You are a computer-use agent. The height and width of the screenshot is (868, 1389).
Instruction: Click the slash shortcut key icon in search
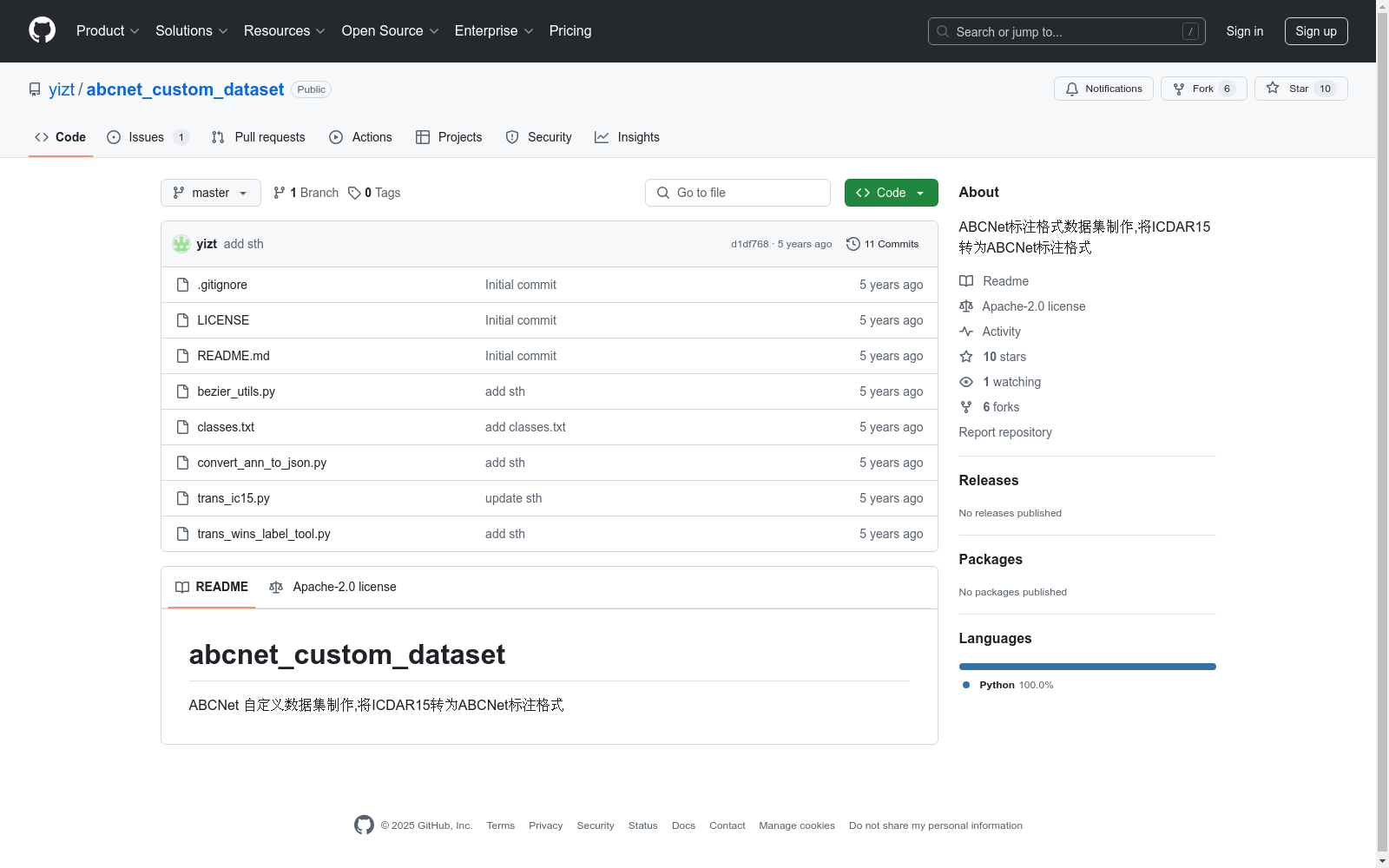(1190, 31)
